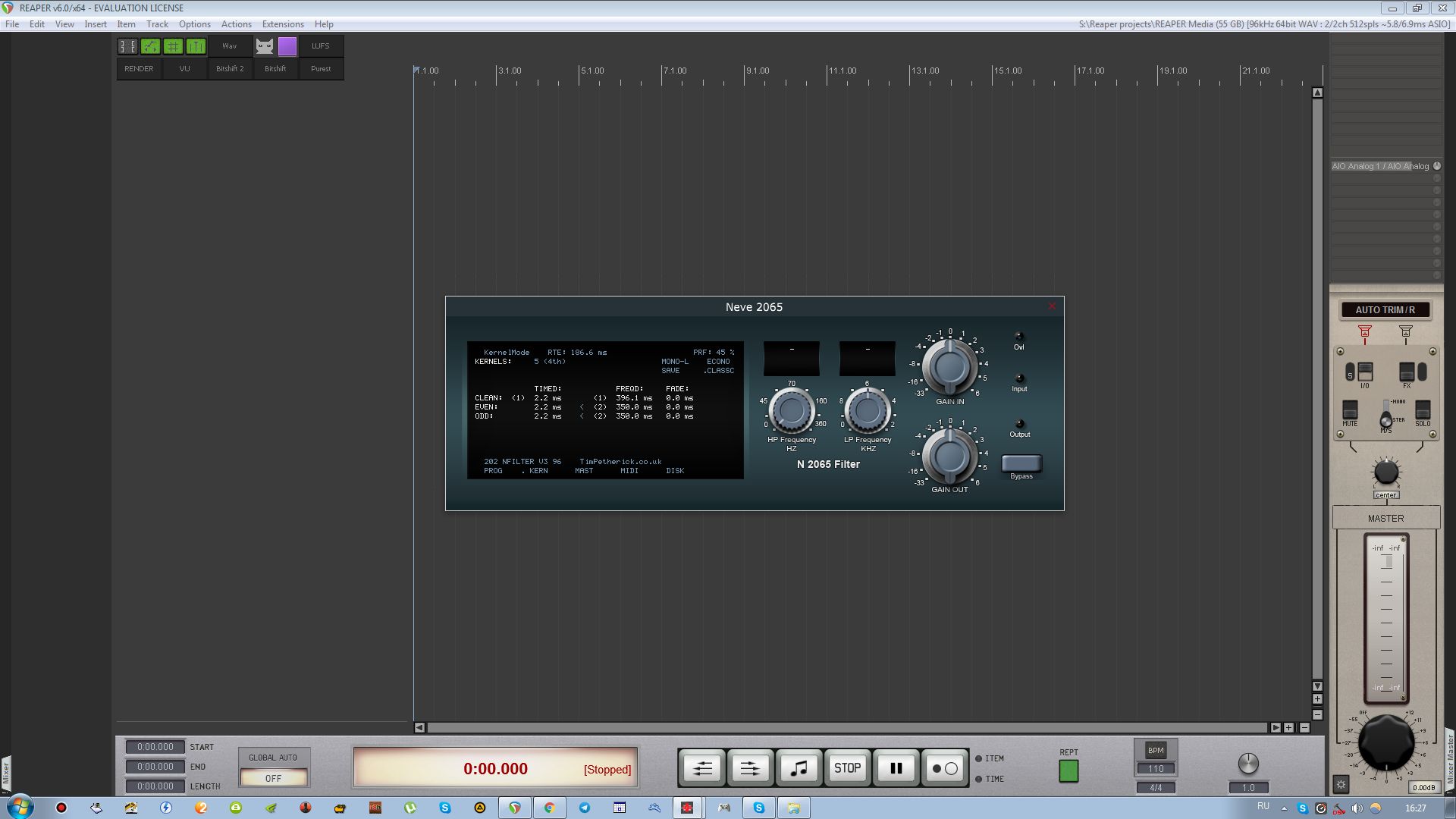Click the purple square toolbar button
Image resolution: width=1456 pixels, height=819 pixels.
pos(287,46)
